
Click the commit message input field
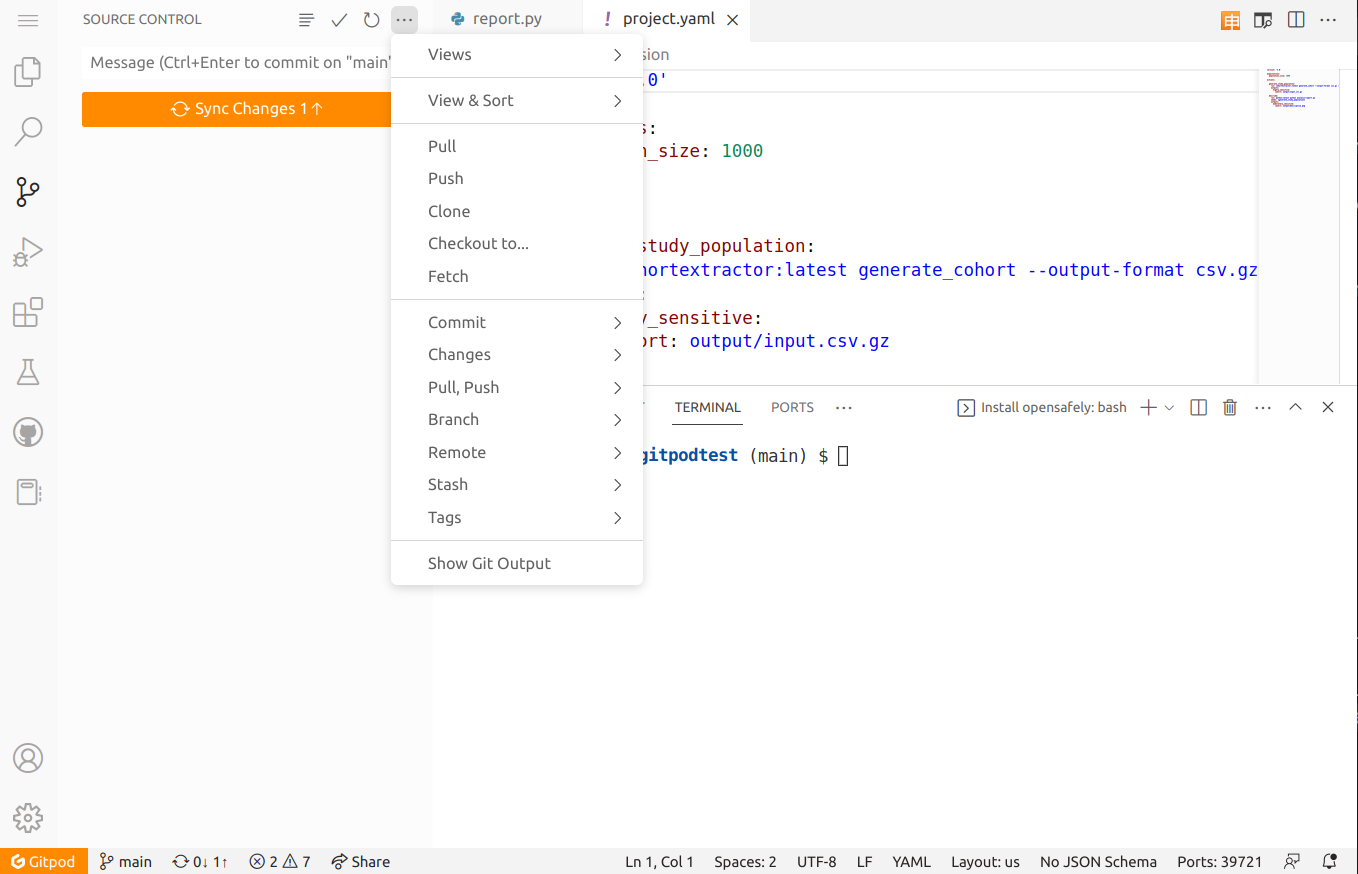(x=237, y=61)
